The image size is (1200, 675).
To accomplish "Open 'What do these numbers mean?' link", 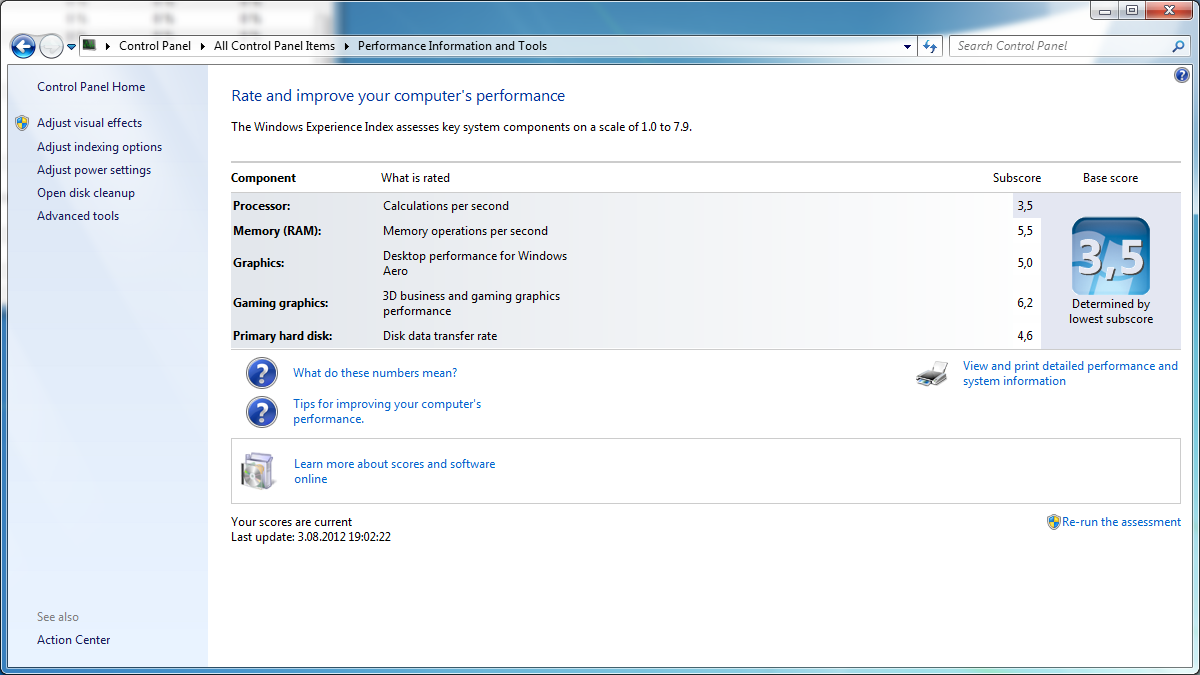I will tap(375, 373).
